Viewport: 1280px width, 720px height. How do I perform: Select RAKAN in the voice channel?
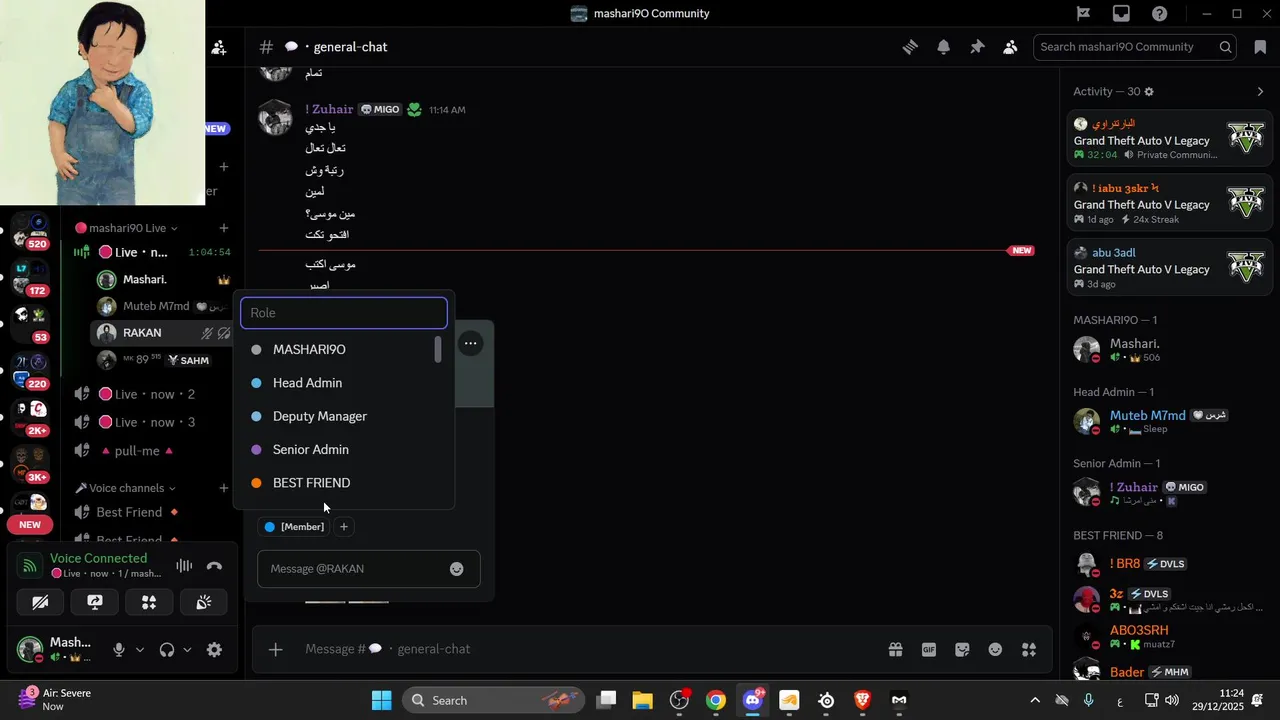[x=163, y=333]
